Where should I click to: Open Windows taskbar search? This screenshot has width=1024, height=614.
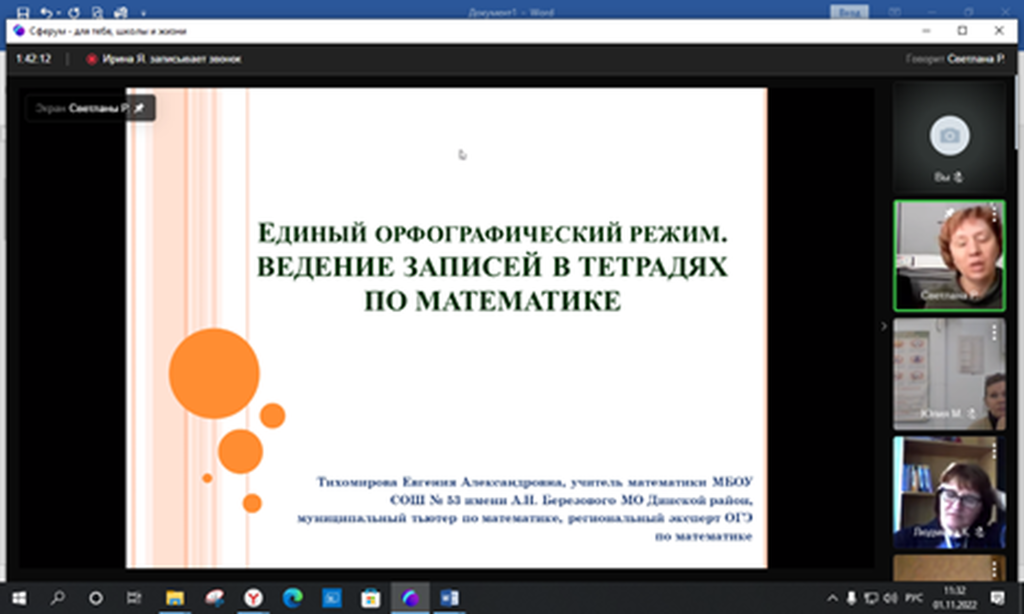click(x=57, y=598)
